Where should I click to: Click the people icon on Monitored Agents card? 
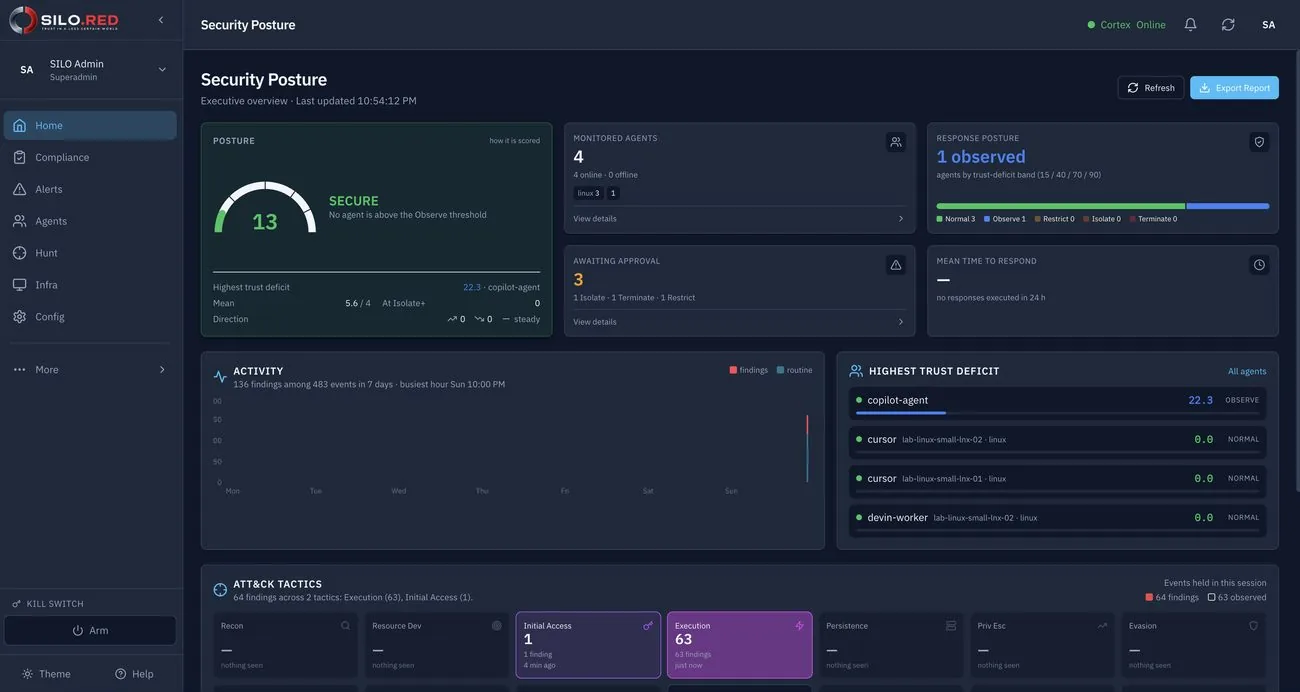(x=896, y=142)
